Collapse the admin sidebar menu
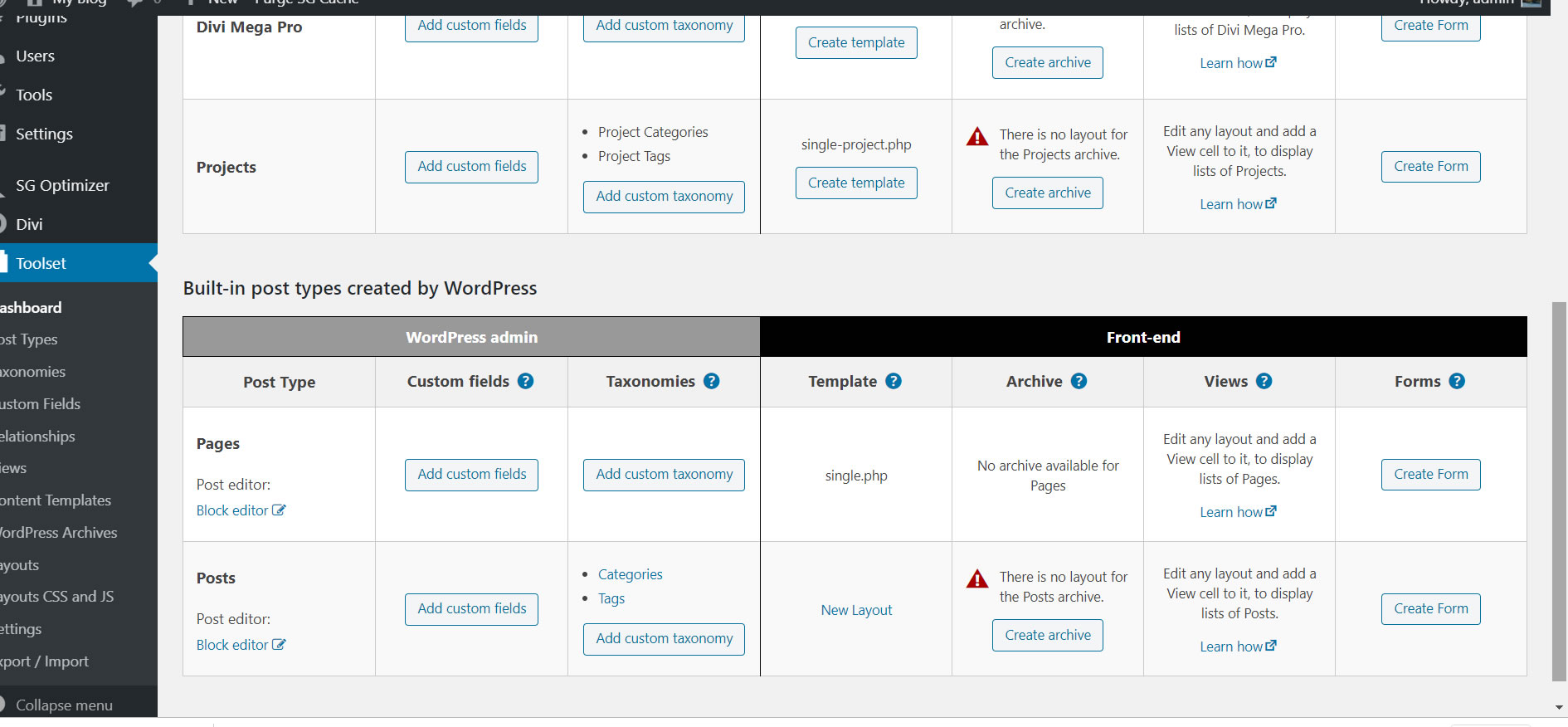 pos(64,705)
